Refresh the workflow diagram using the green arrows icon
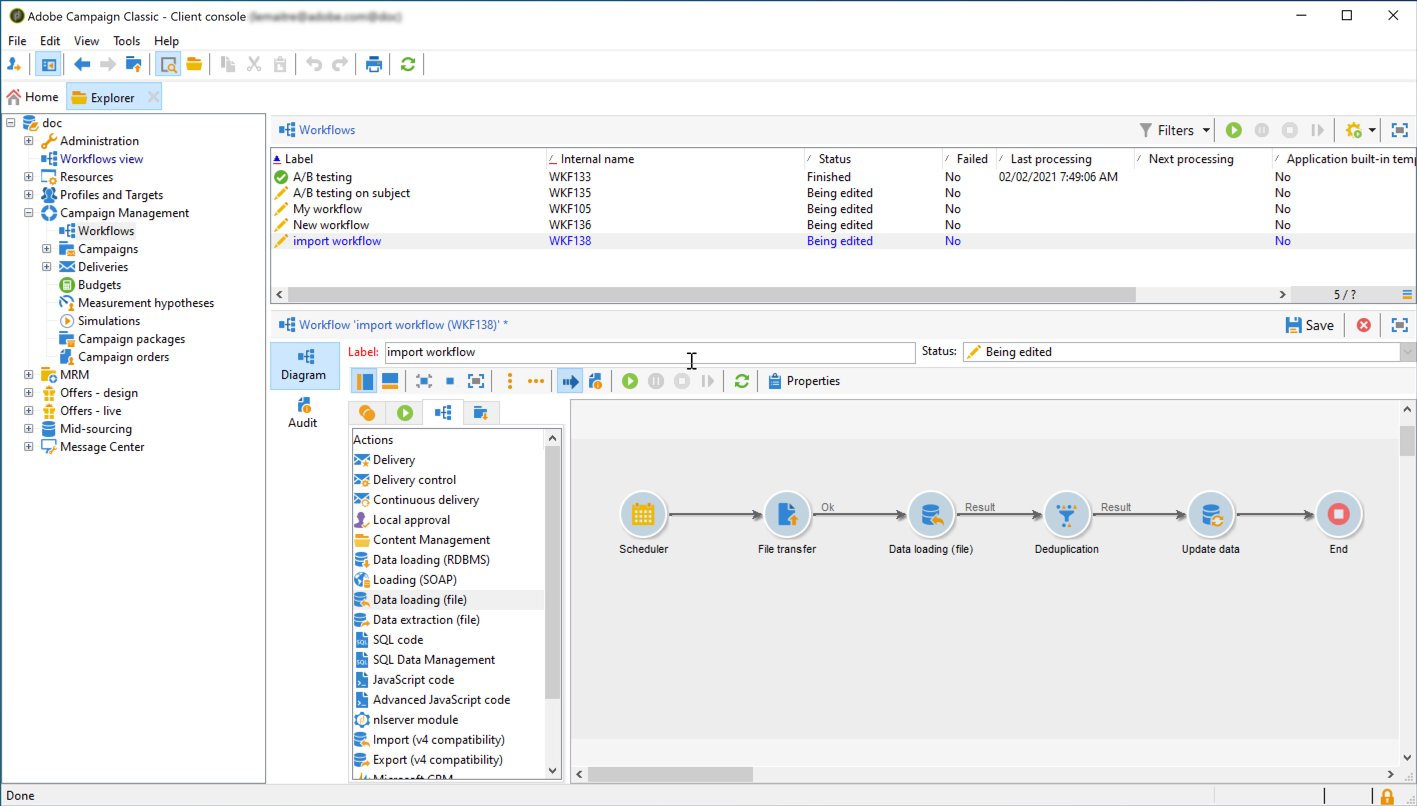The height and width of the screenshot is (806, 1417). [741, 381]
